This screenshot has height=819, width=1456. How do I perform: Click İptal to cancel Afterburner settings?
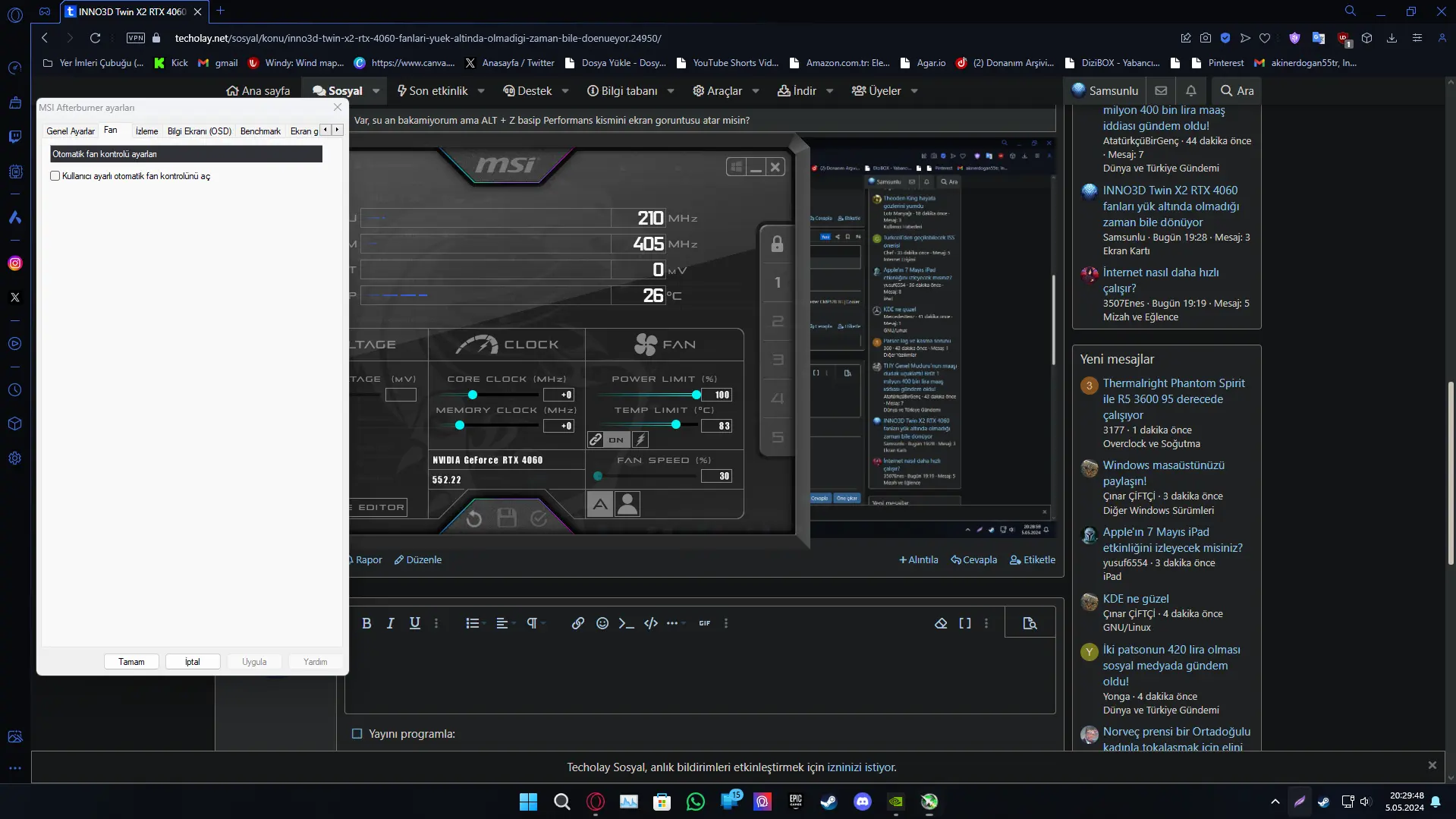[x=193, y=662]
